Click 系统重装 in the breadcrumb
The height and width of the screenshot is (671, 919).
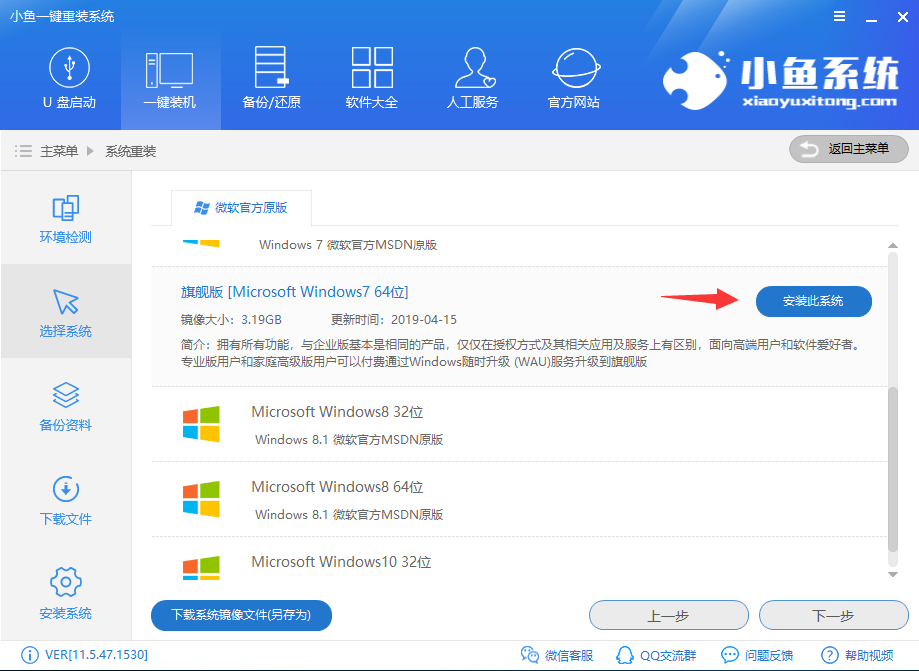click(130, 151)
